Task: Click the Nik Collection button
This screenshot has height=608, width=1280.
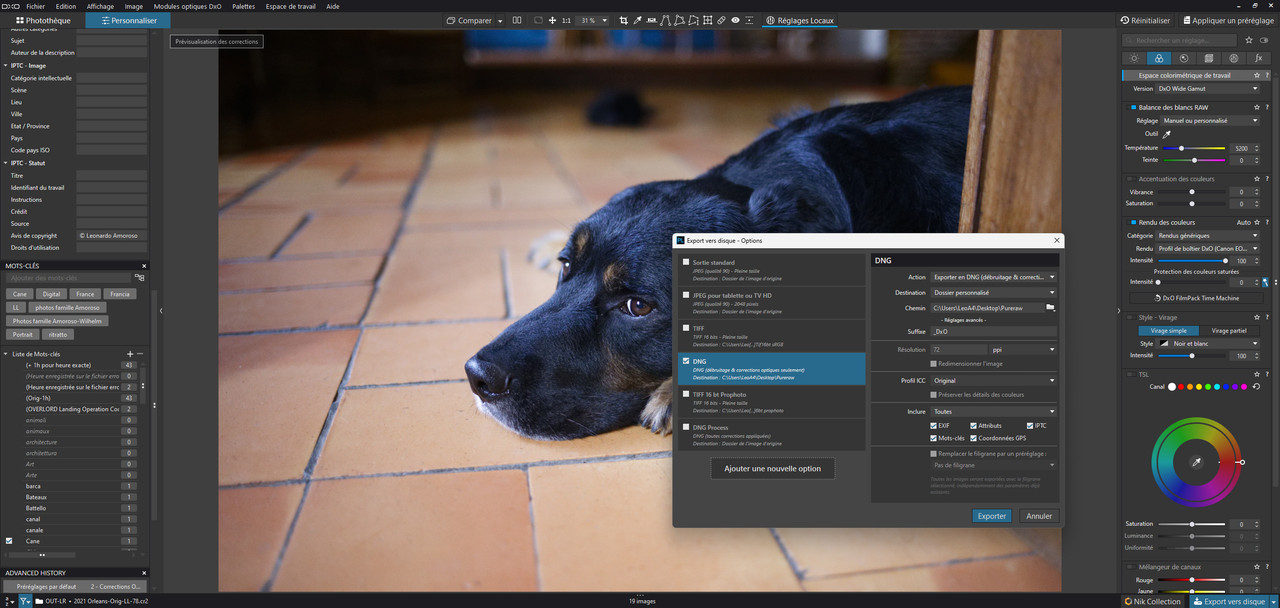Action: click(x=1152, y=601)
